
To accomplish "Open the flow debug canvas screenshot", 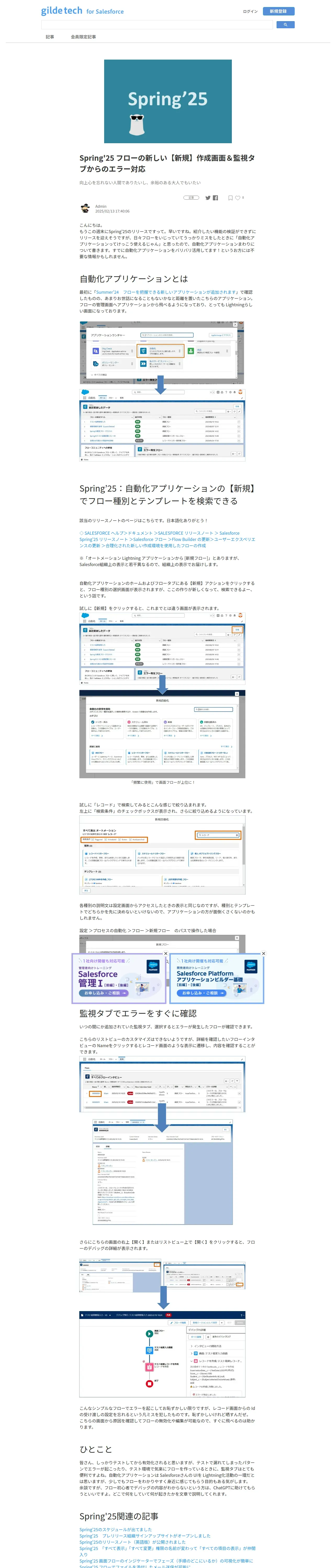I will point(162,1354).
